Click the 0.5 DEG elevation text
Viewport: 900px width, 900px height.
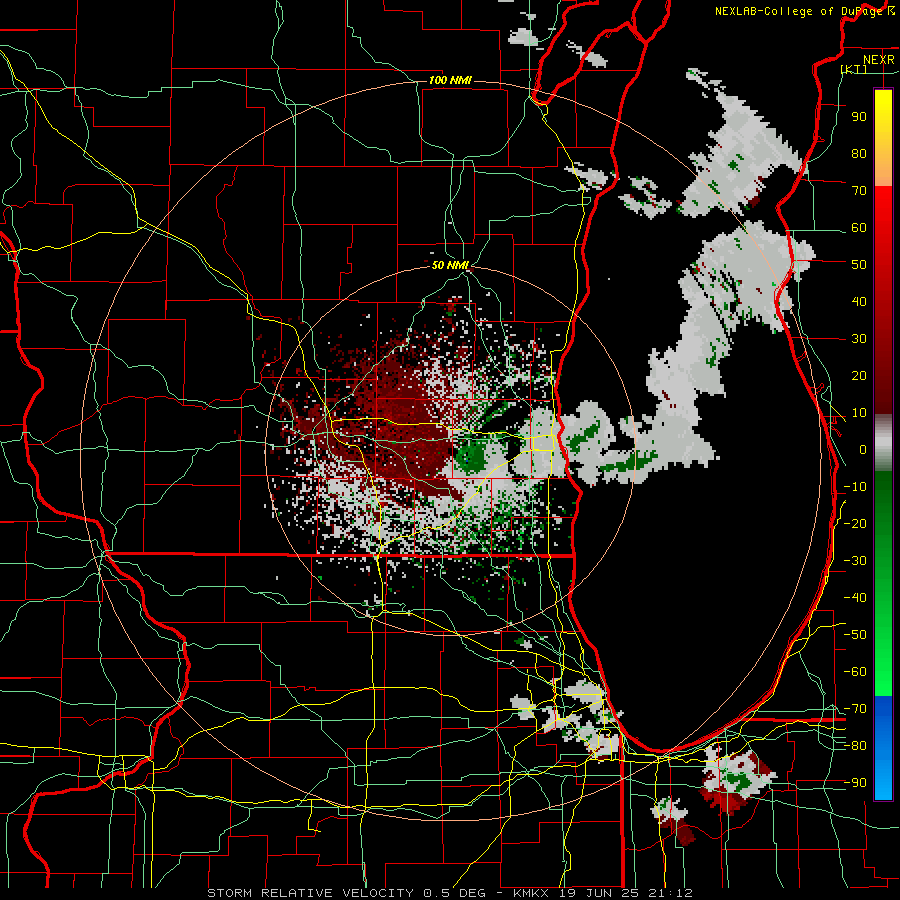coord(454,893)
